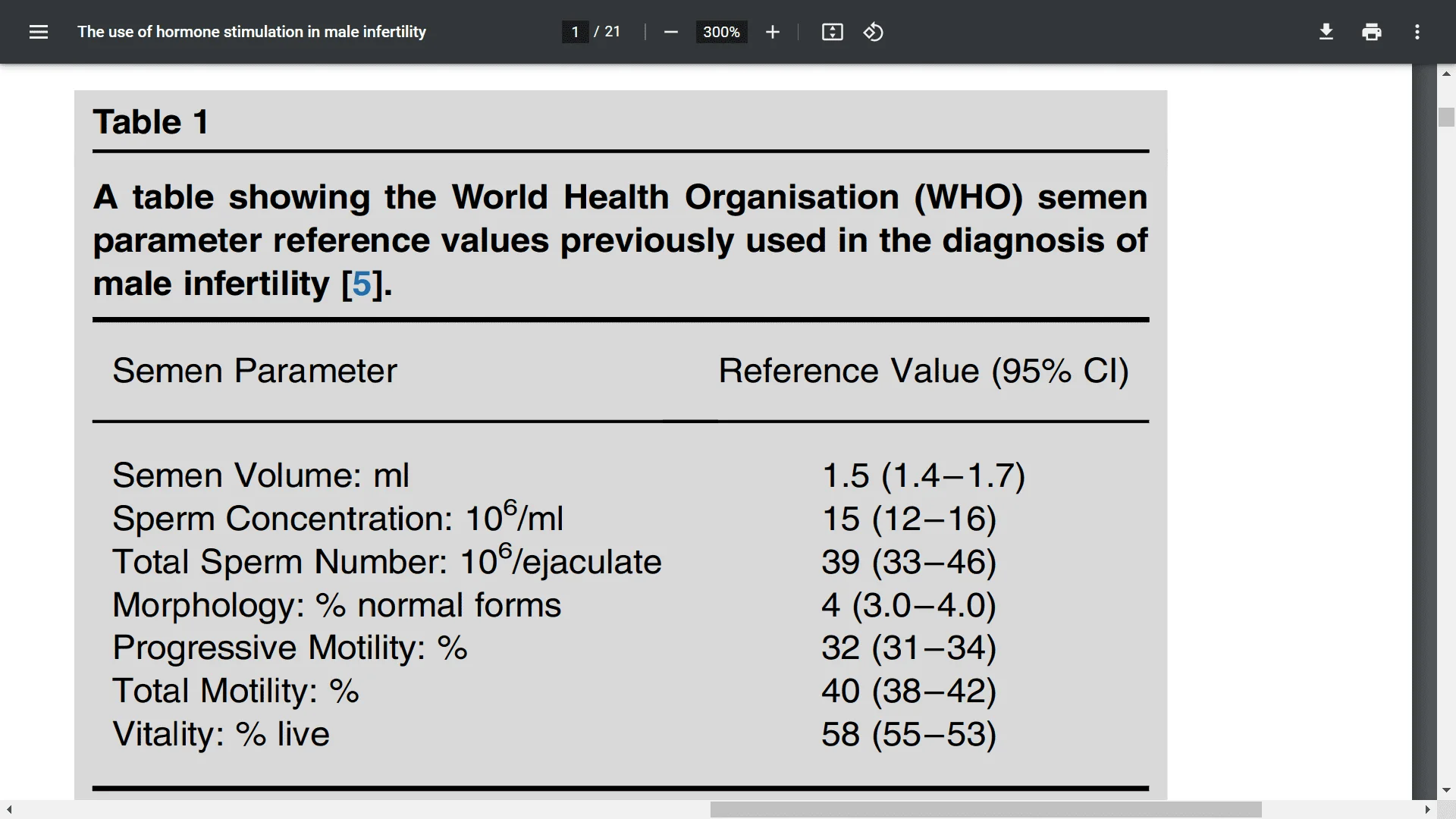Screen dimensions: 1456x819
Task: Click the horizontal scrollbar left arrow
Action: point(9,810)
